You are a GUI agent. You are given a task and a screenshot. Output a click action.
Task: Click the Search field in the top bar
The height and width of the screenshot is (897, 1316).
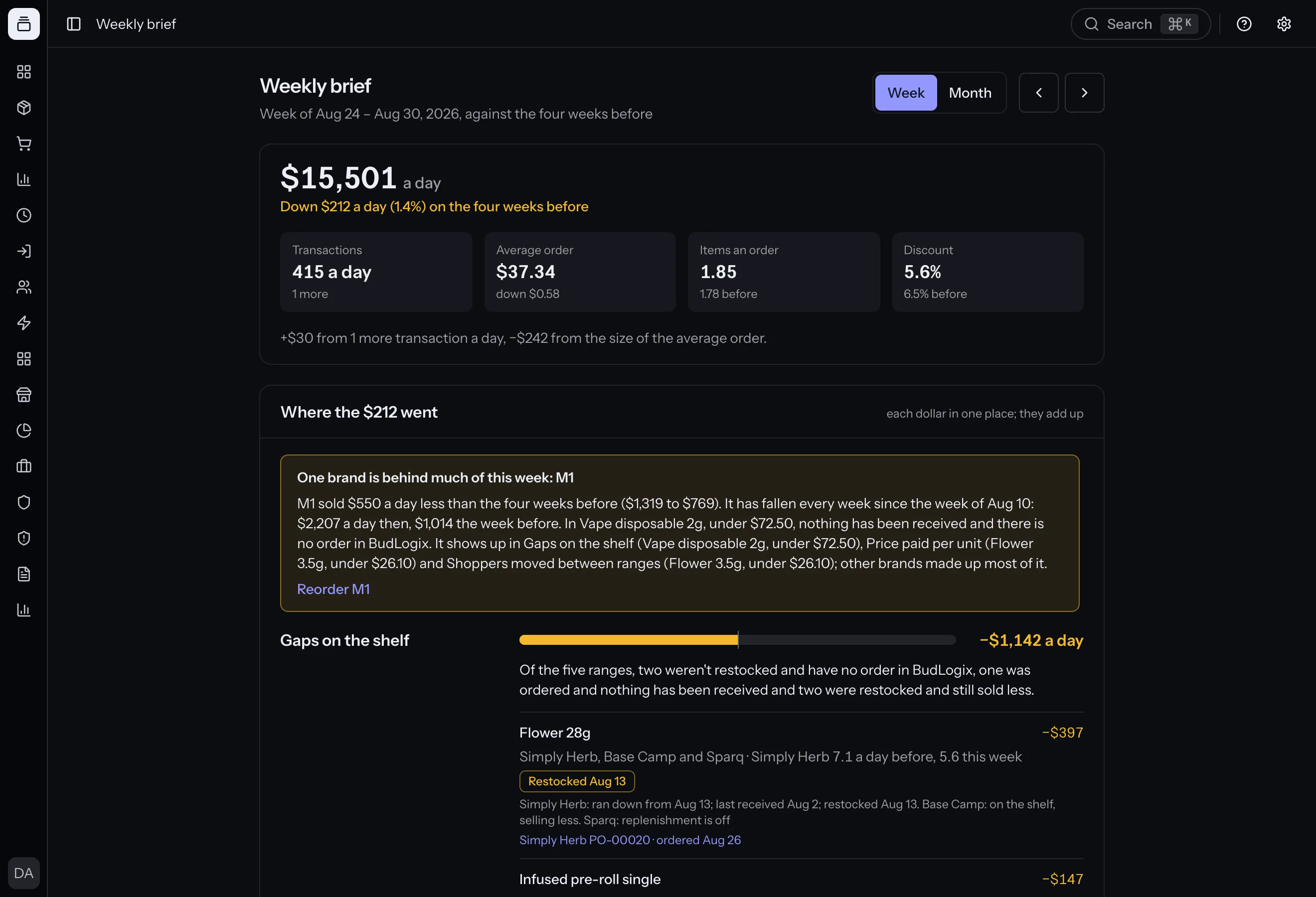(x=1141, y=24)
